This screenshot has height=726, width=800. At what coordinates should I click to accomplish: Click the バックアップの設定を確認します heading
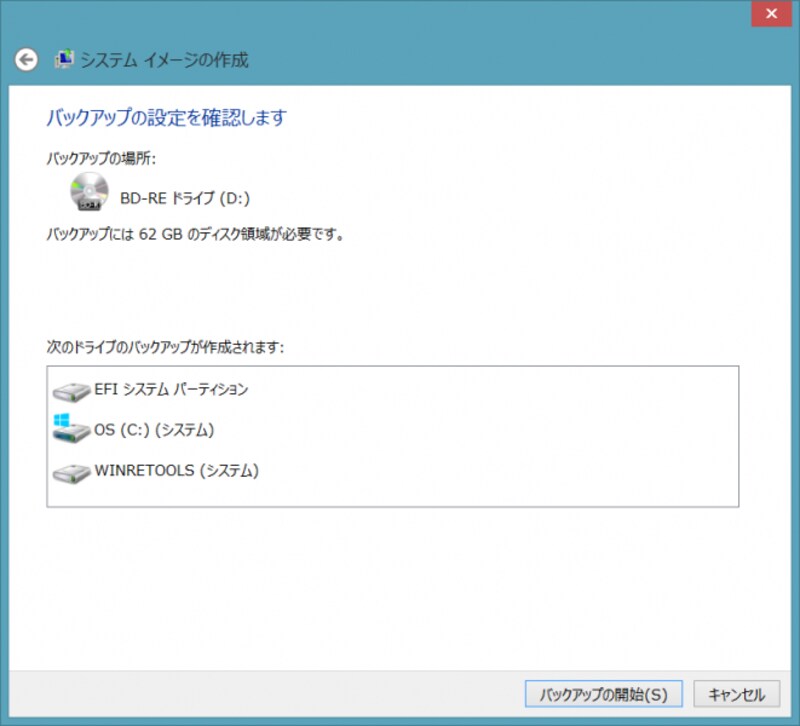pyautogui.click(x=166, y=118)
